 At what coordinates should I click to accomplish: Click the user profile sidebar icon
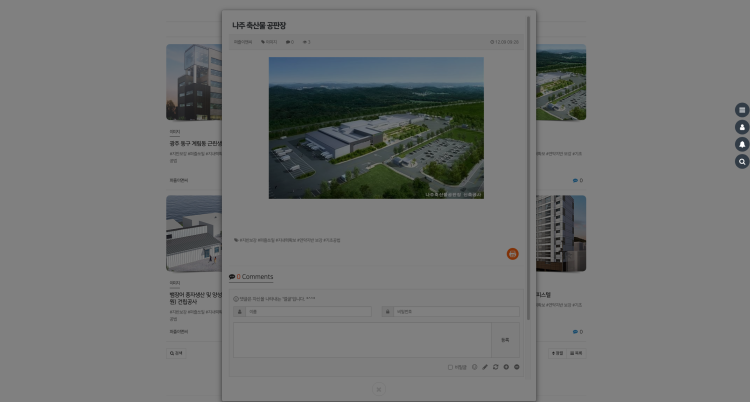[x=742, y=127]
